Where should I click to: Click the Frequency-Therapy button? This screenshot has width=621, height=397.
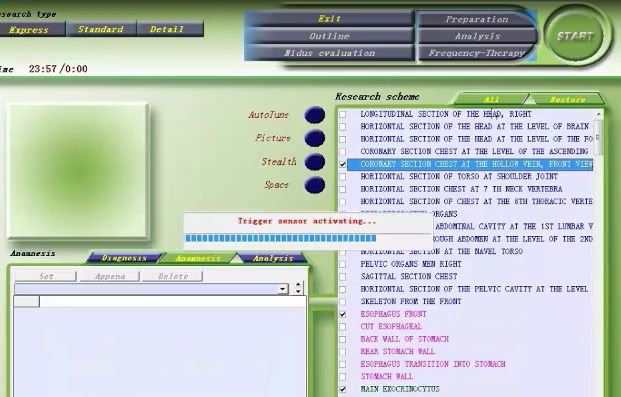click(477, 53)
